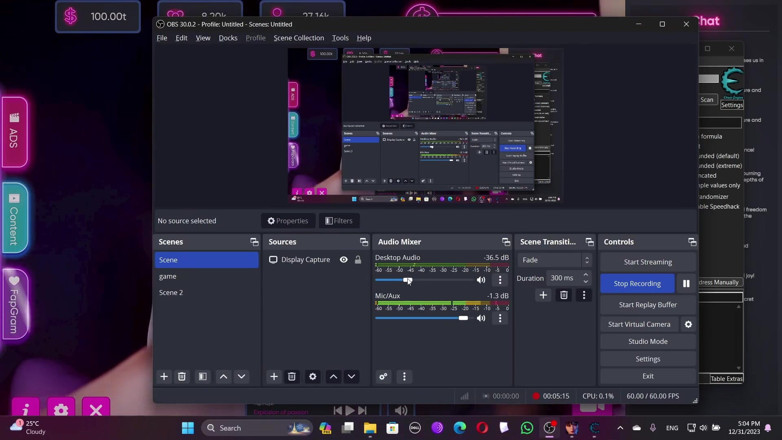Image resolution: width=782 pixels, height=440 pixels.
Task: Toggle Display Capture visibility eye
Action: (344, 260)
